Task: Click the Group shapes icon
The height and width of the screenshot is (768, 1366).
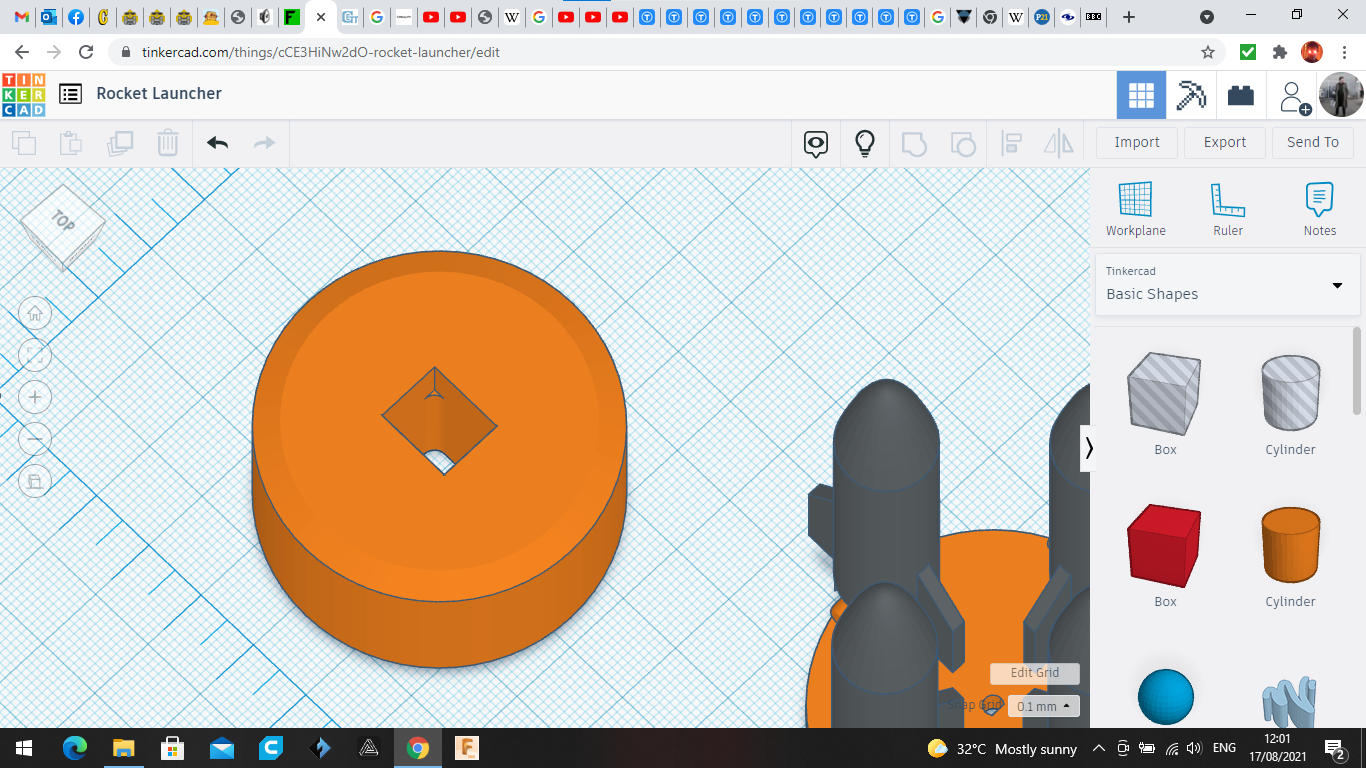Action: point(914,144)
